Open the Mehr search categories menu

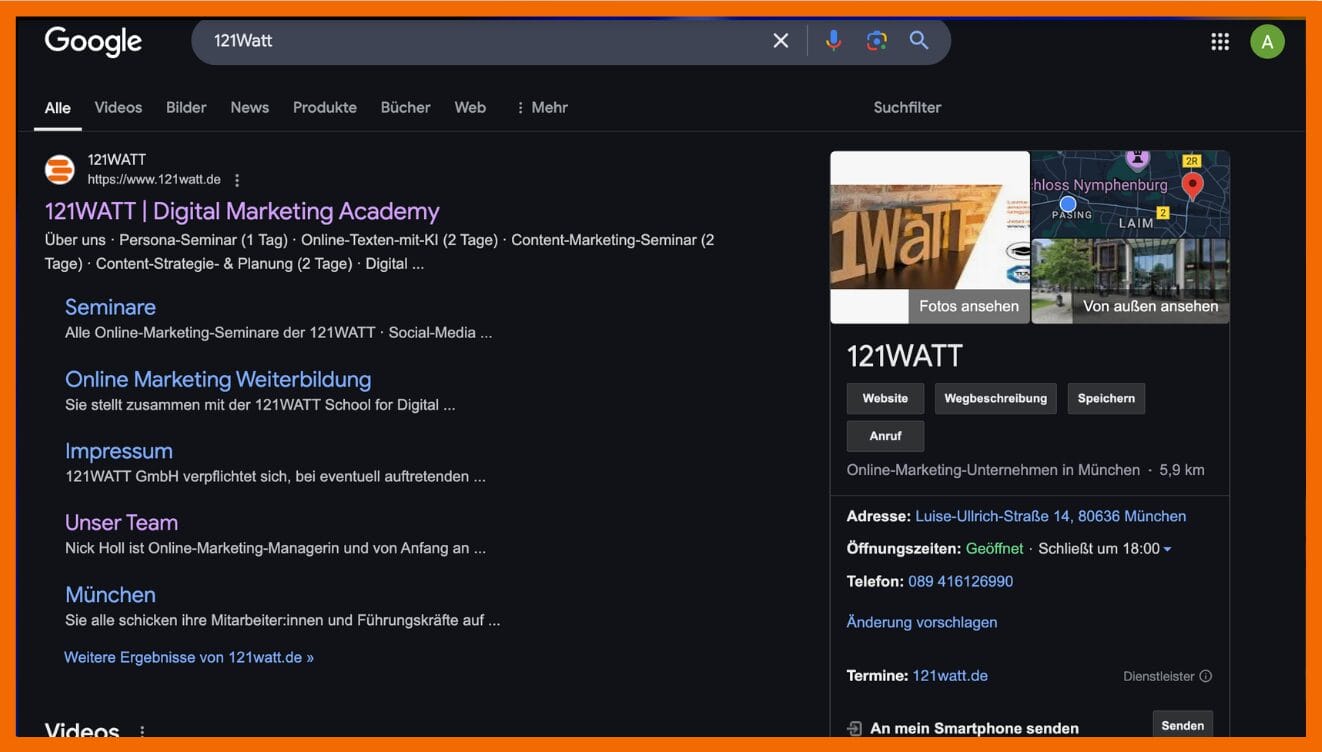(x=543, y=107)
